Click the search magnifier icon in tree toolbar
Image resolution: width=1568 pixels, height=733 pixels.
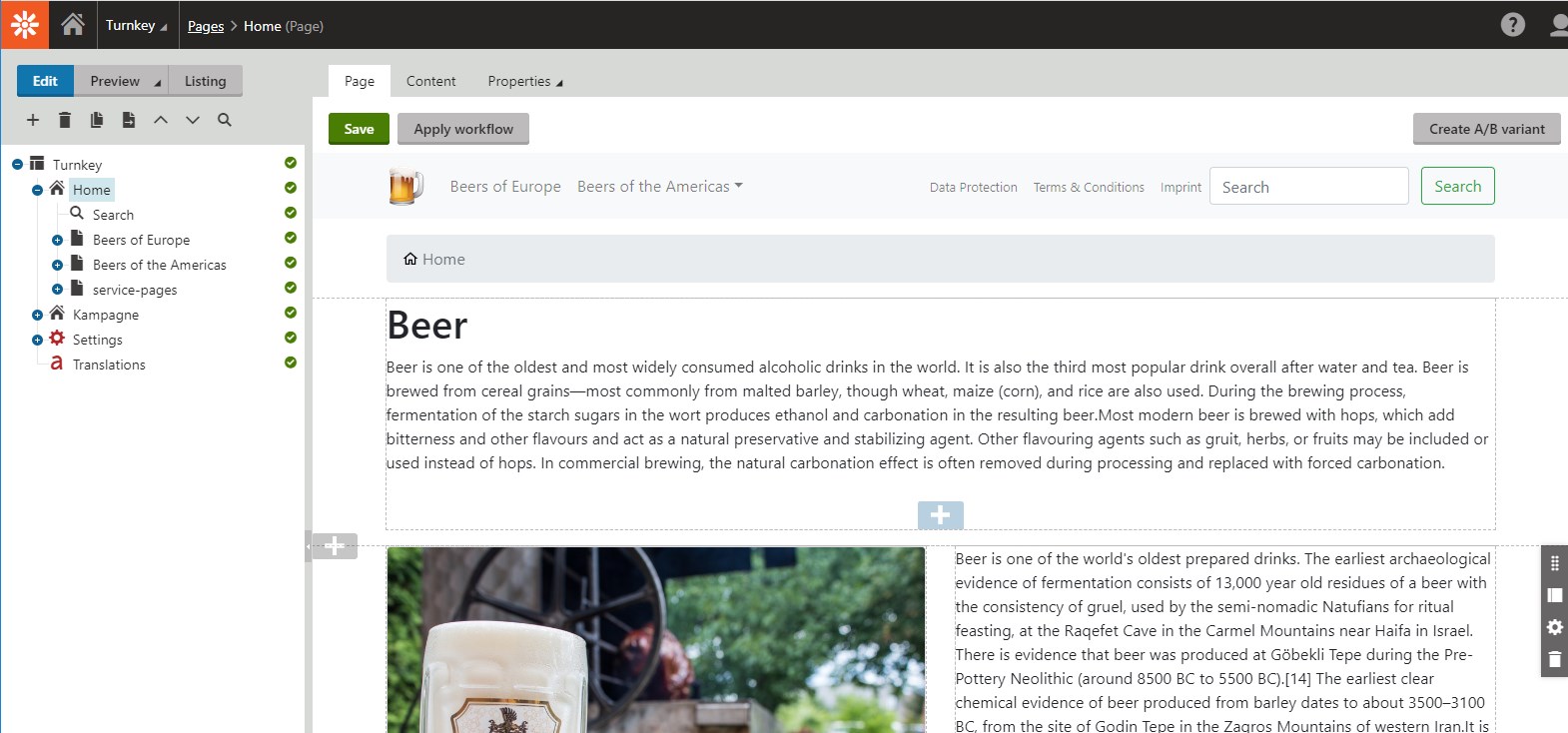pyautogui.click(x=225, y=120)
